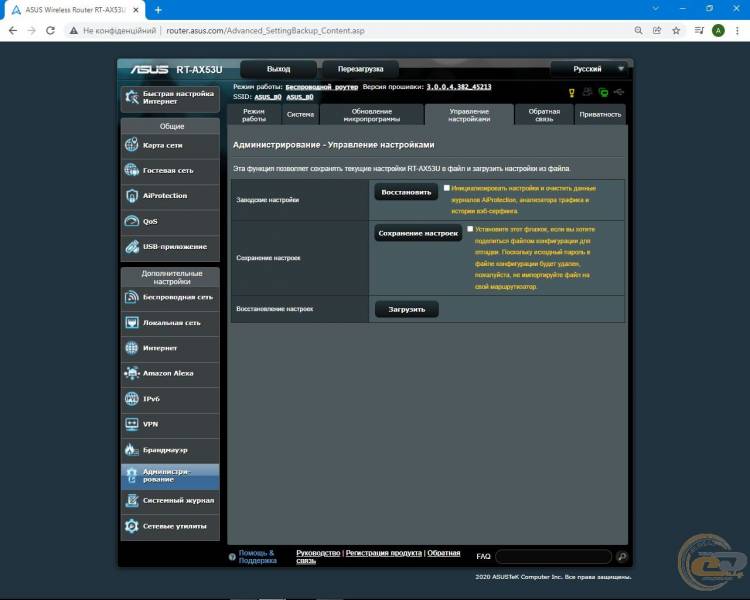
Task: Open firmware version 3.0.0.4.382_45213 link
Action: (459, 87)
